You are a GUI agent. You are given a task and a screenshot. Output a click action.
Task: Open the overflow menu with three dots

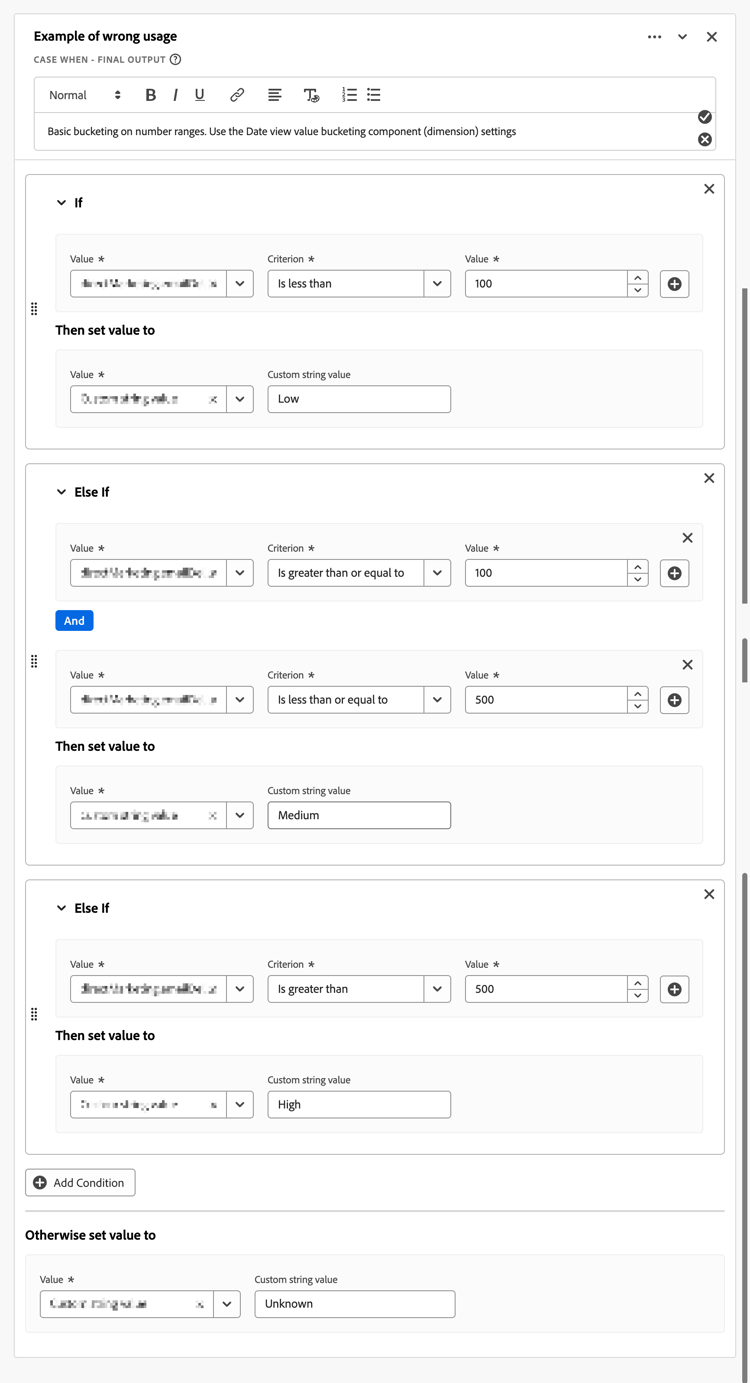point(655,36)
